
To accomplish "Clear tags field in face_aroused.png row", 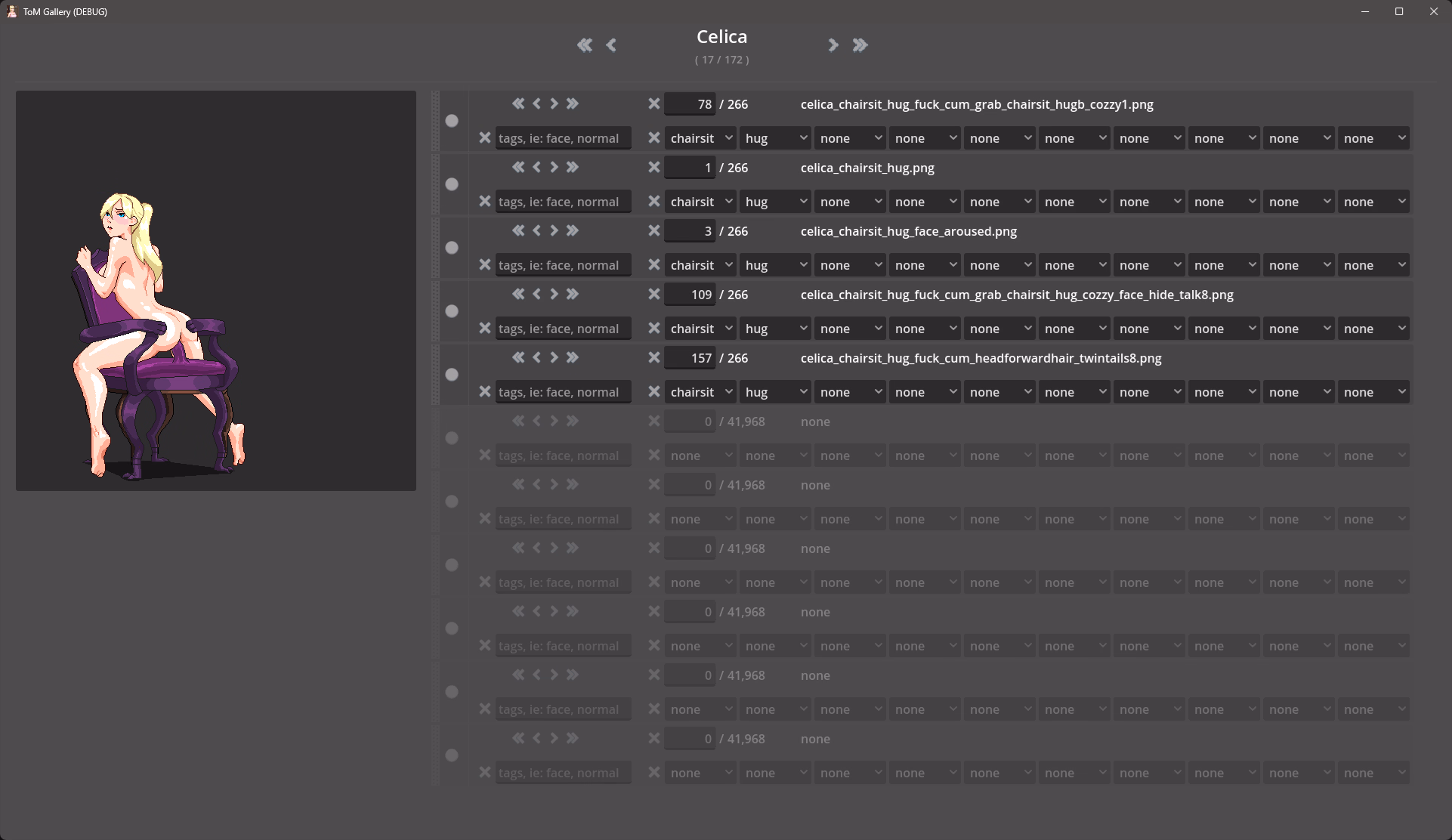I will 485,264.
